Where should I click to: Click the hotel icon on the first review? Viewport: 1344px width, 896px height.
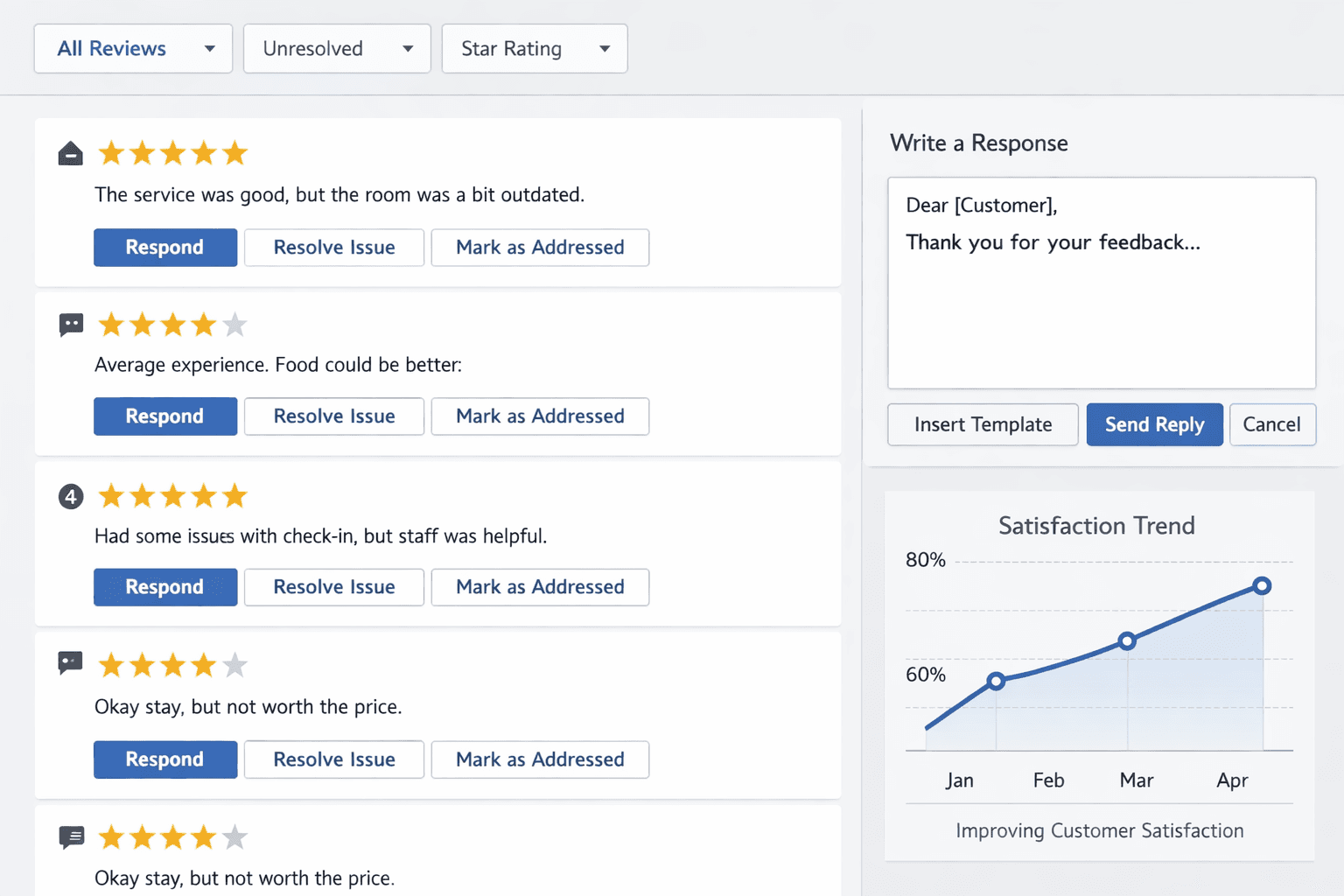tap(70, 152)
